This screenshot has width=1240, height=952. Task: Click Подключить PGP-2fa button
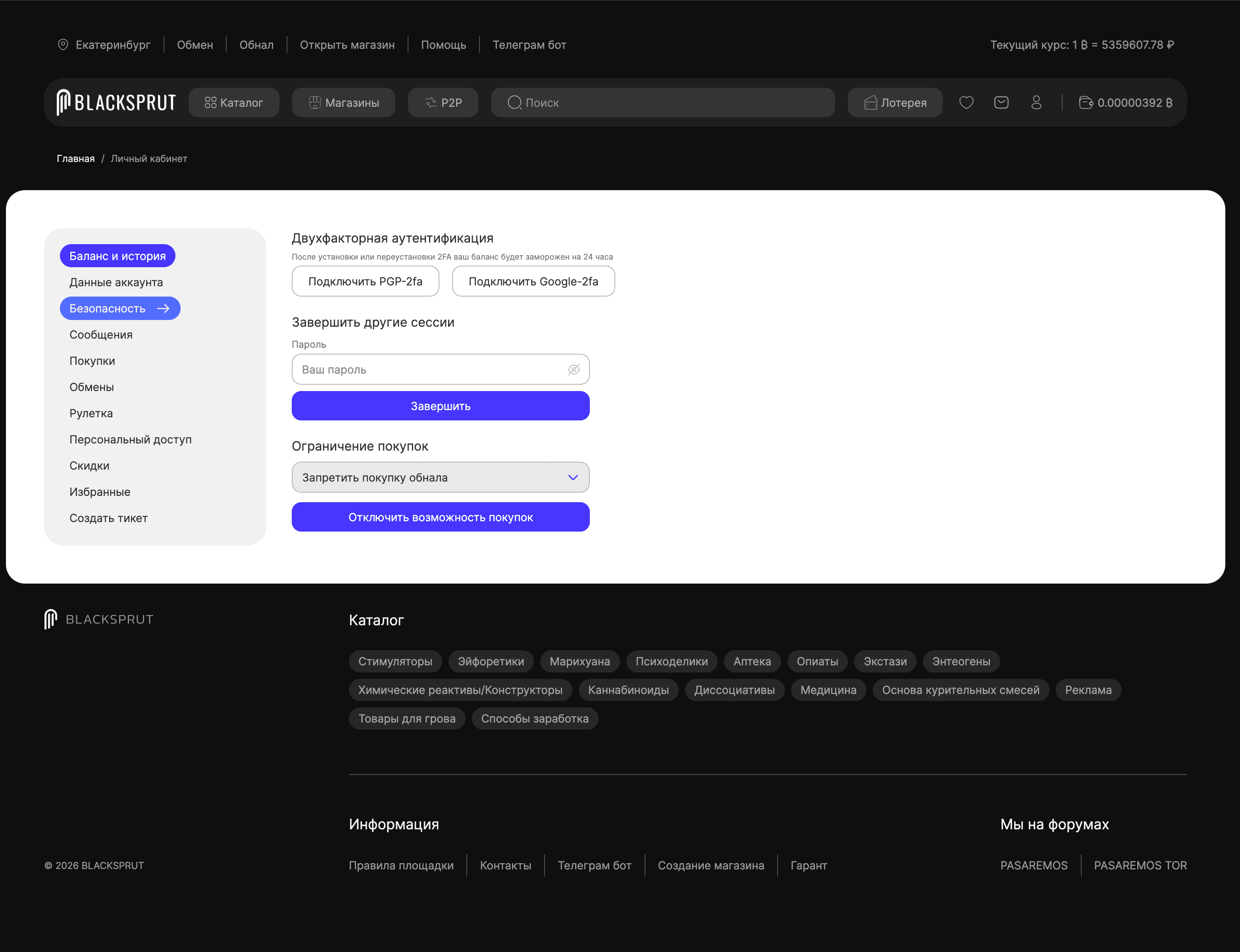pyautogui.click(x=365, y=281)
